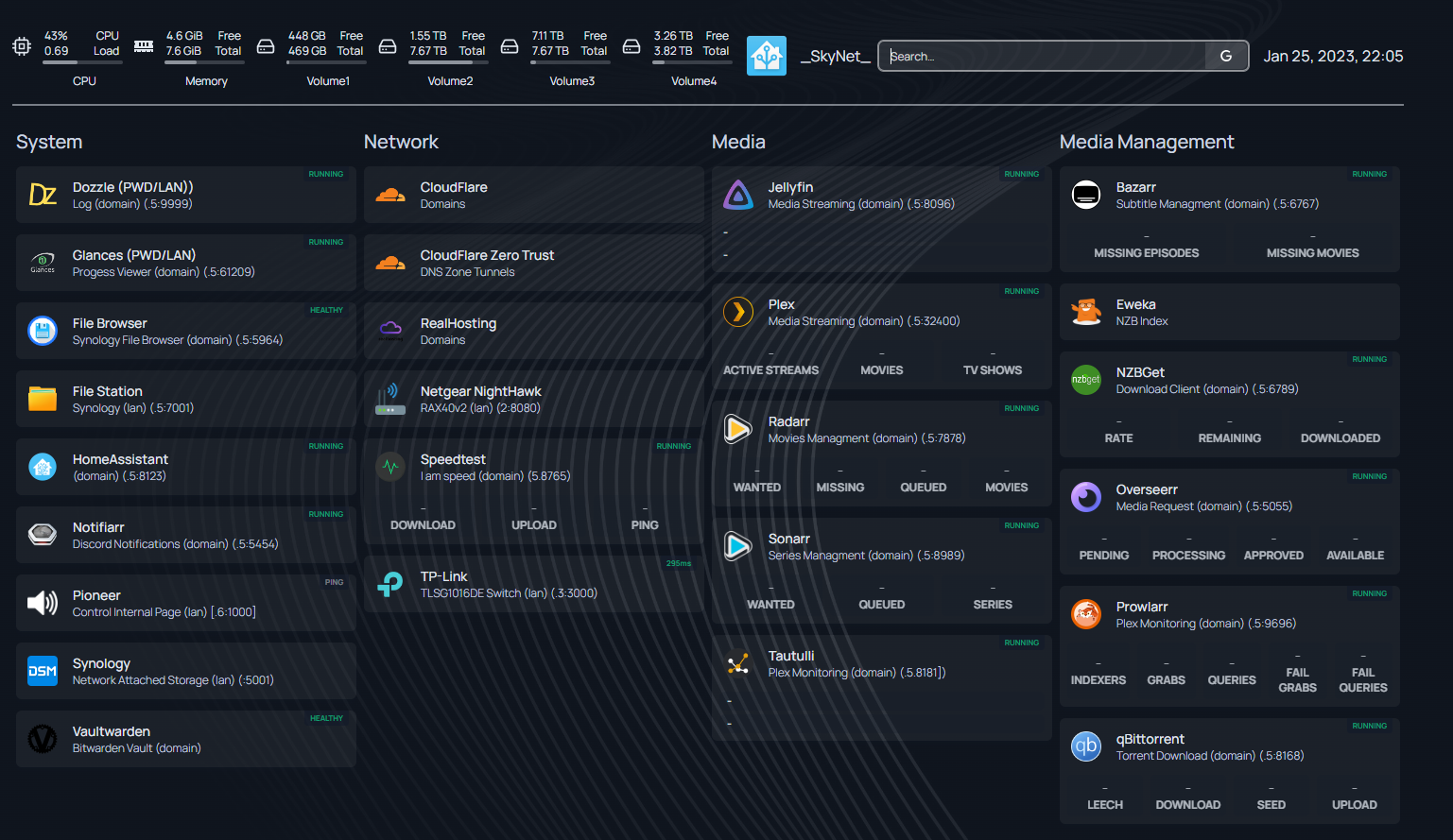Click the TP-Link switch icon

pos(390,584)
